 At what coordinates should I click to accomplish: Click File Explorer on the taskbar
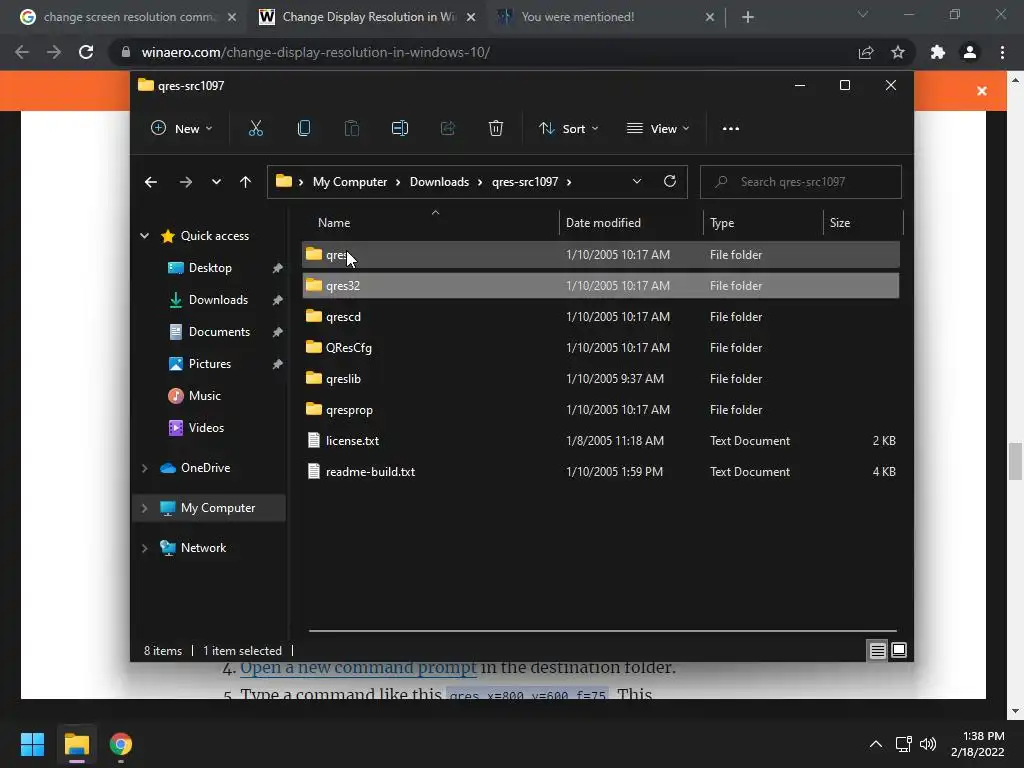coord(76,744)
